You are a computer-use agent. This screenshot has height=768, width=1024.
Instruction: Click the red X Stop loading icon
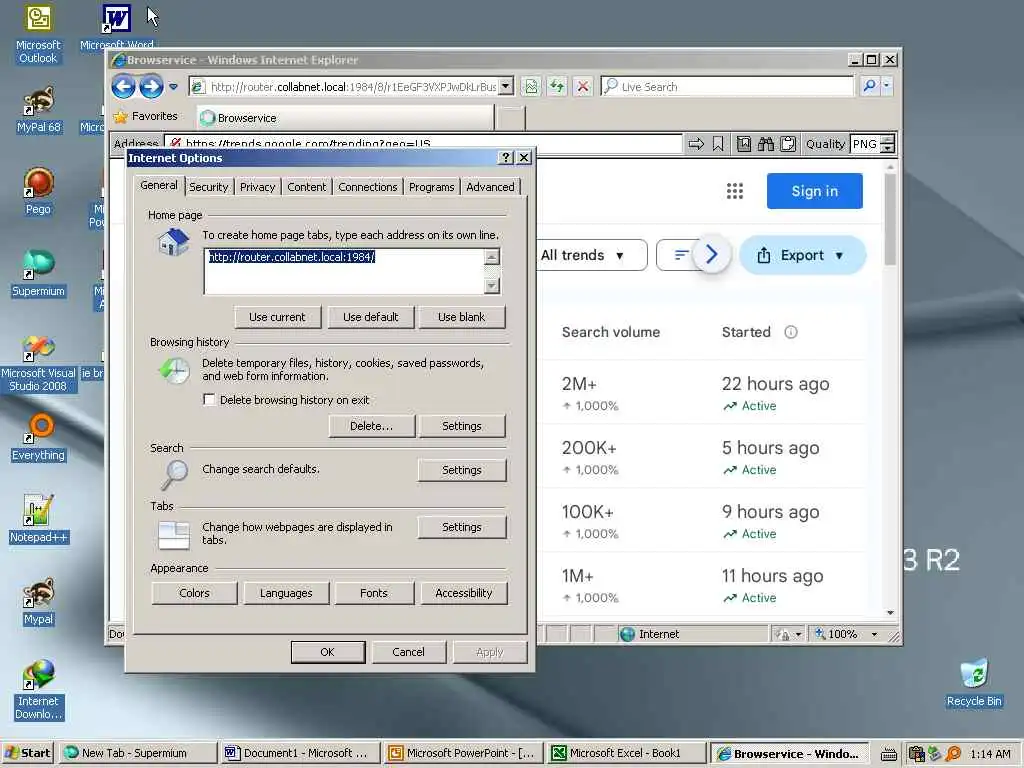pyautogui.click(x=583, y=86)
